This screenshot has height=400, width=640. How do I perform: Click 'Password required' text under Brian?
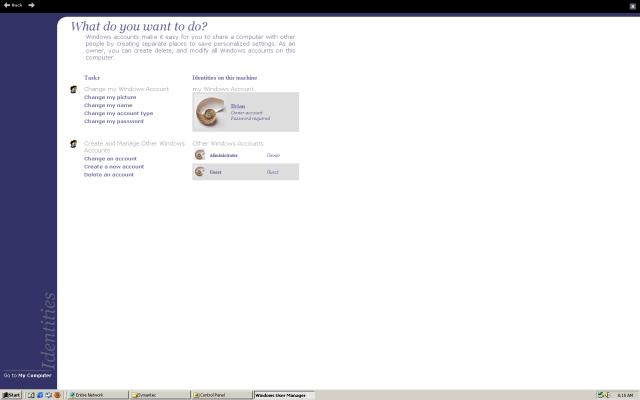(250, 118)
